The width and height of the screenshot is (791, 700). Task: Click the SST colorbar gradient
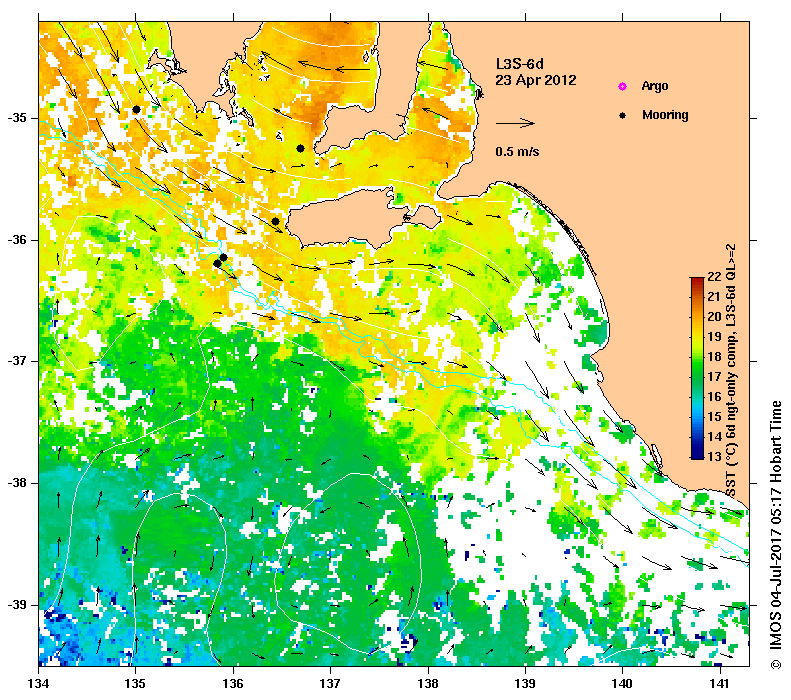pyautogui.click(x=697, y=368)
